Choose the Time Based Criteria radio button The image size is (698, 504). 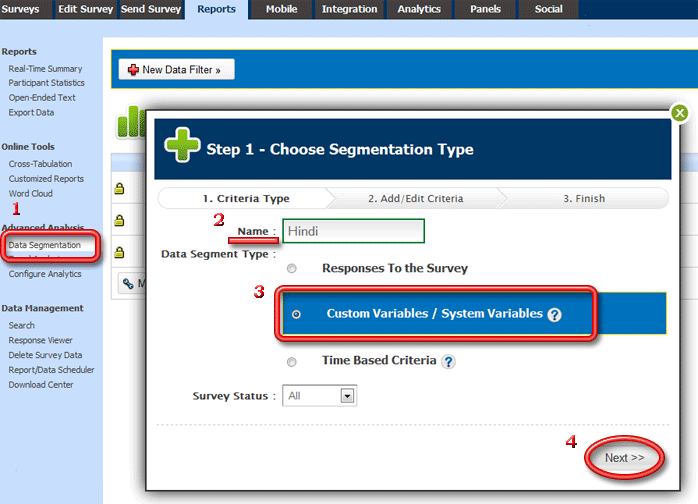(292, 362)
